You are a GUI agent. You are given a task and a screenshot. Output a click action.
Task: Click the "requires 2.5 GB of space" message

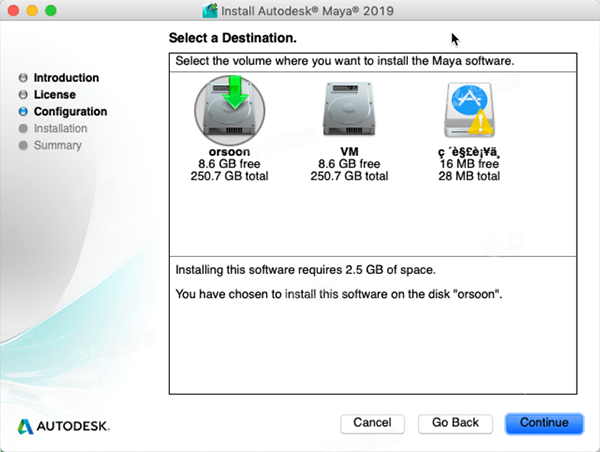coord(305,270)
